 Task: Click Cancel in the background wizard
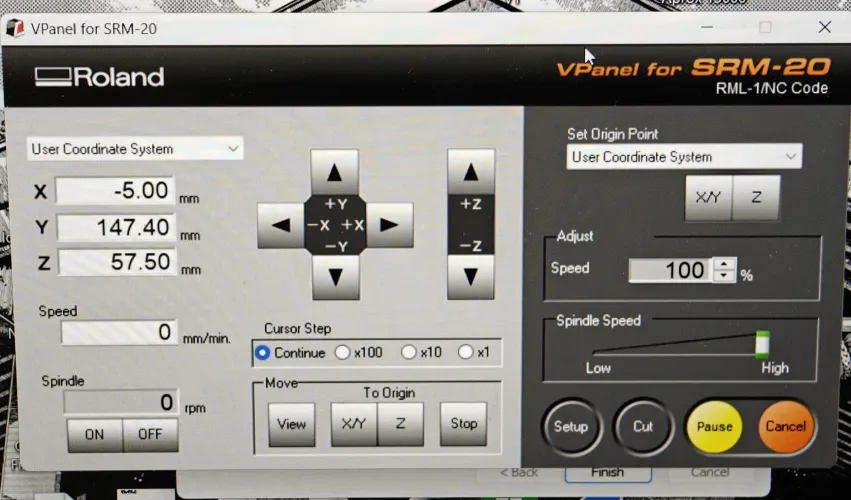click(710, 472)
